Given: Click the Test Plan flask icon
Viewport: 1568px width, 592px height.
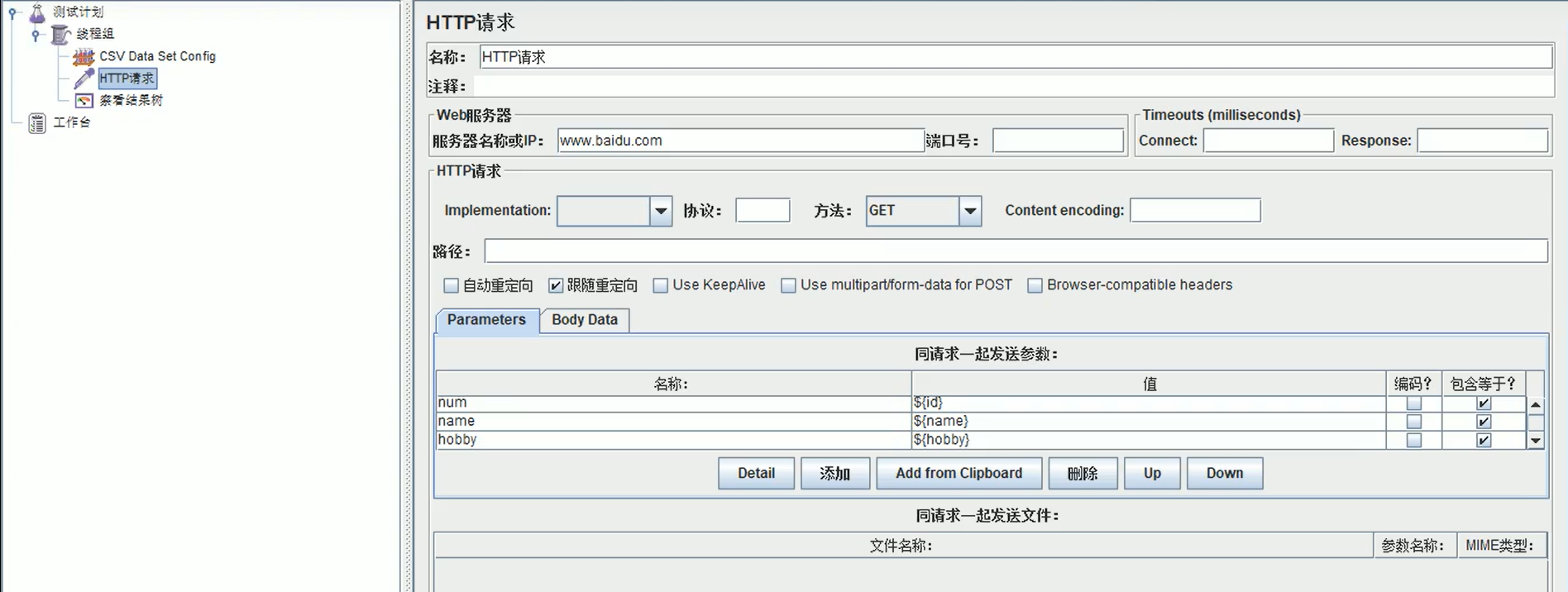Looking at the screenshot, I should (37, 12).
